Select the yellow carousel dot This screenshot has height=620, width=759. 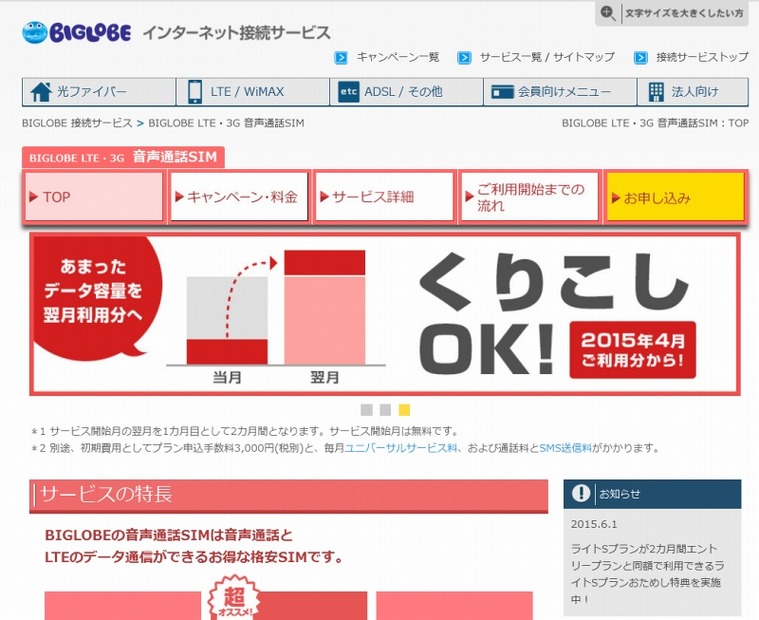(x=404, y=410)
